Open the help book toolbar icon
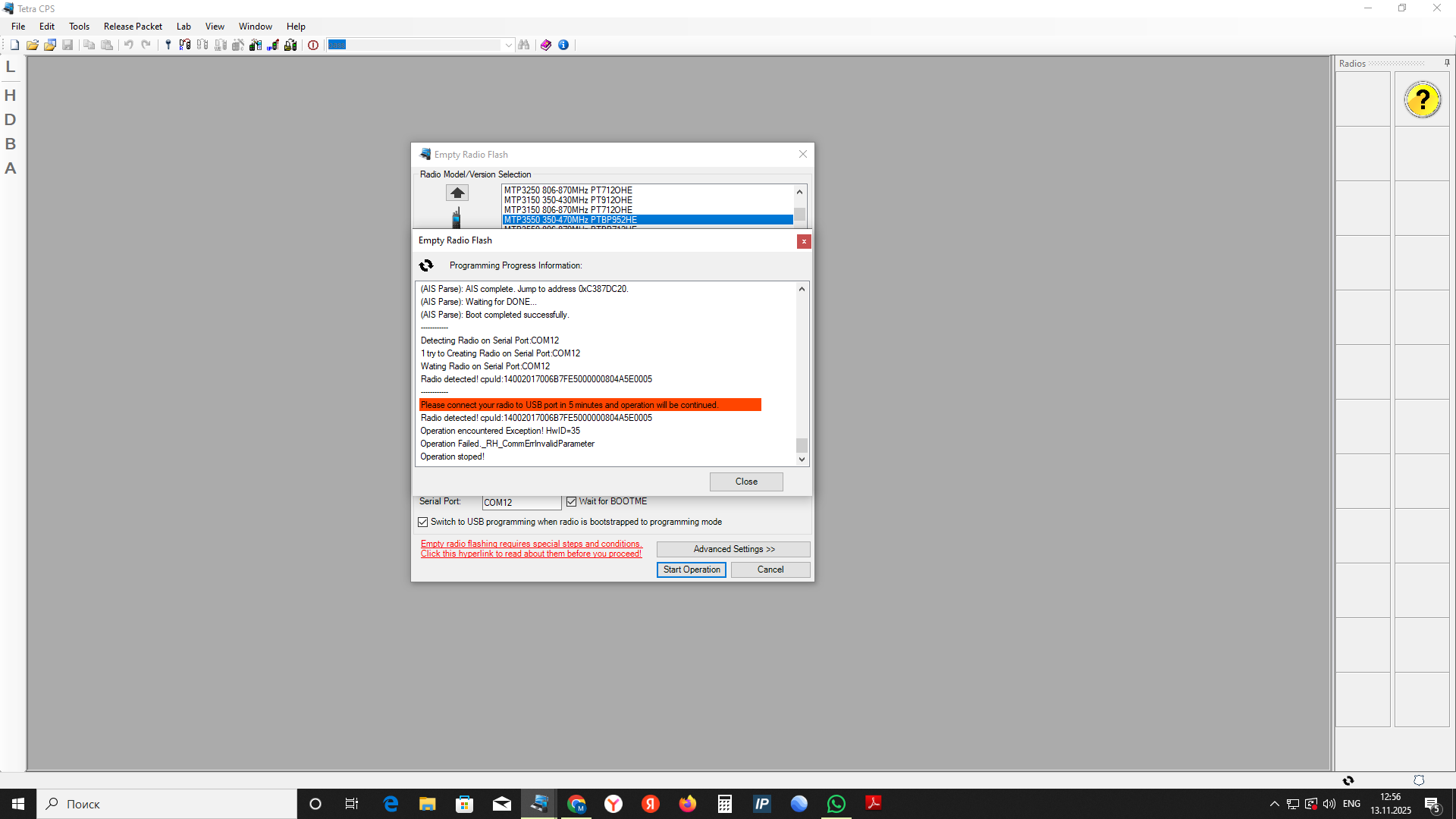 pos(546,45)
